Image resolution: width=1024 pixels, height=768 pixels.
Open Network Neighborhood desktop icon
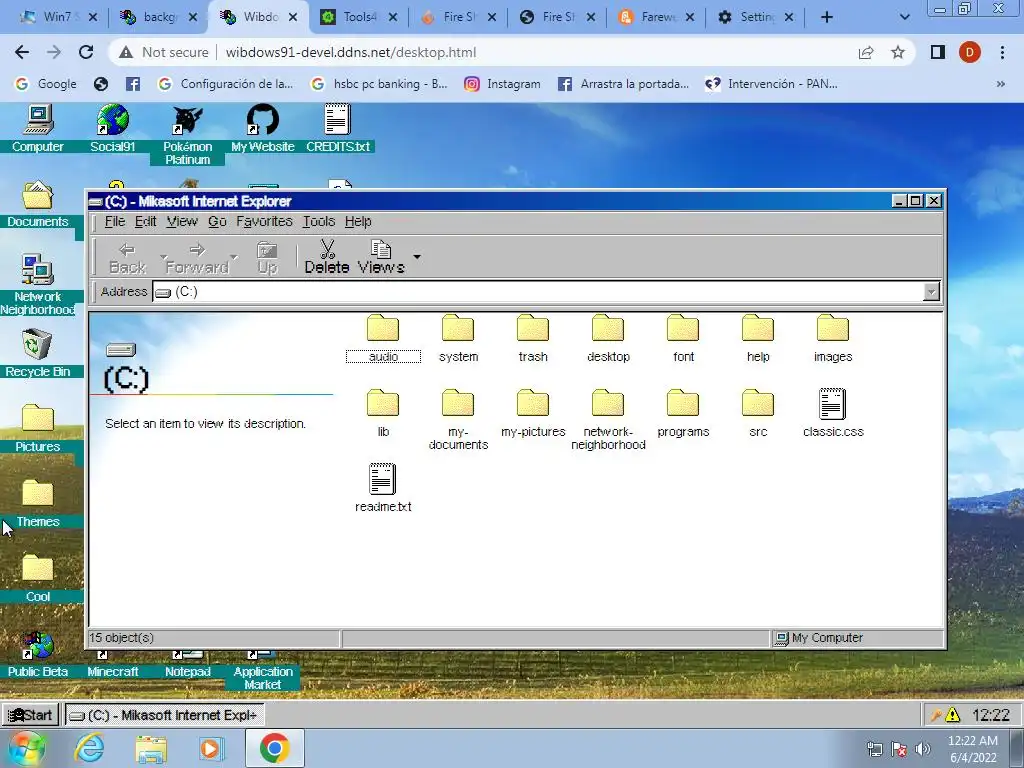[x=38, y=285]
